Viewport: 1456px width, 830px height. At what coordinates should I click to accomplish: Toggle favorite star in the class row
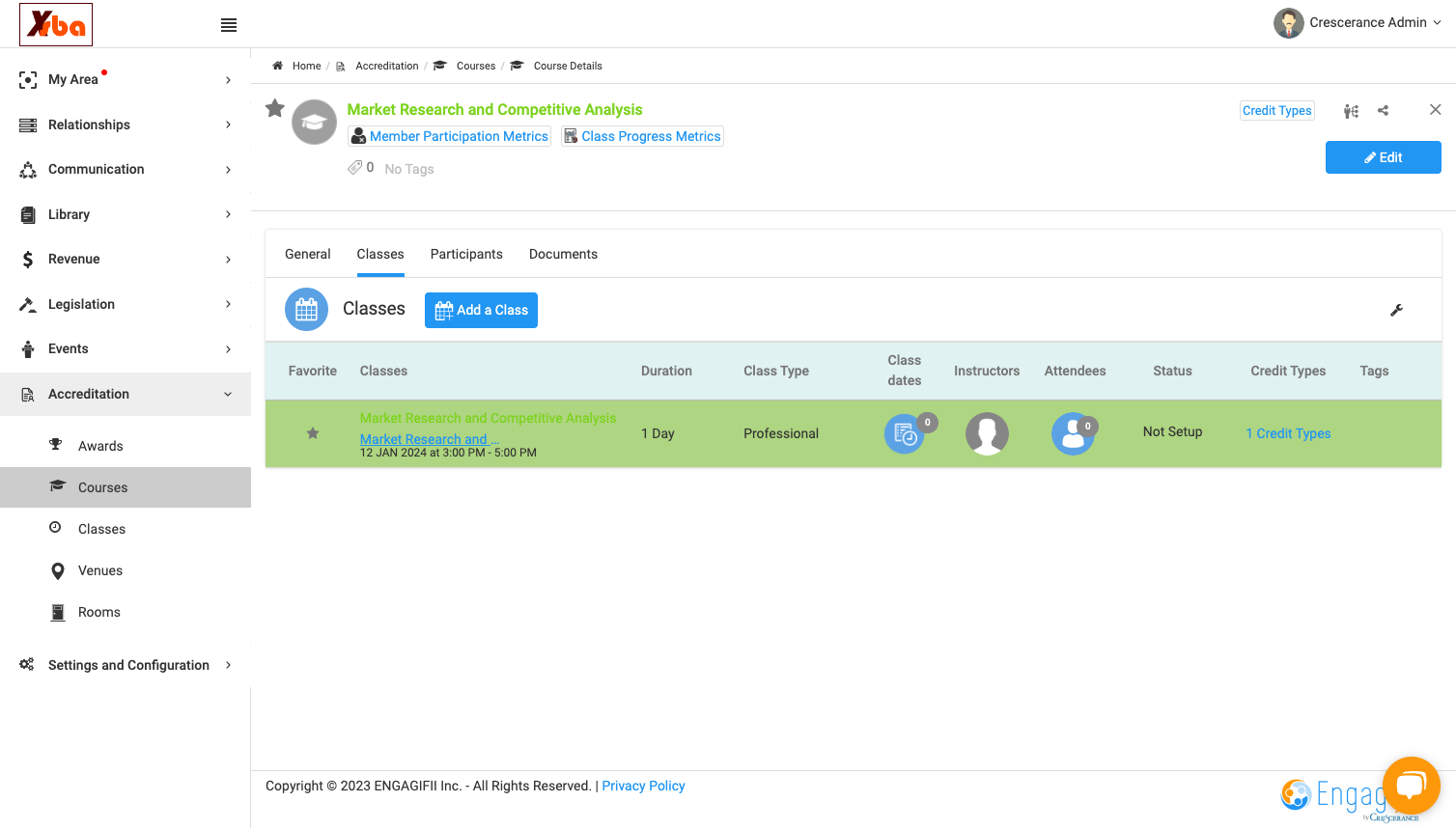(x=313, y=433)
